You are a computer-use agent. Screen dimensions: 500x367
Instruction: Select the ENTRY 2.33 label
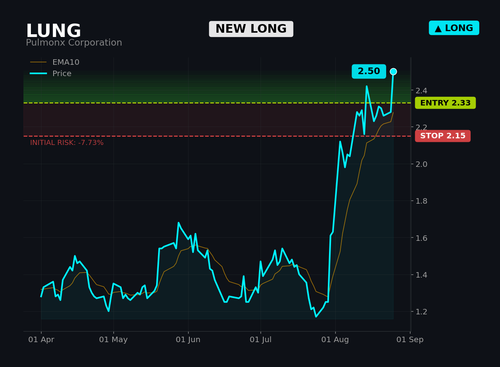[445, 103]
